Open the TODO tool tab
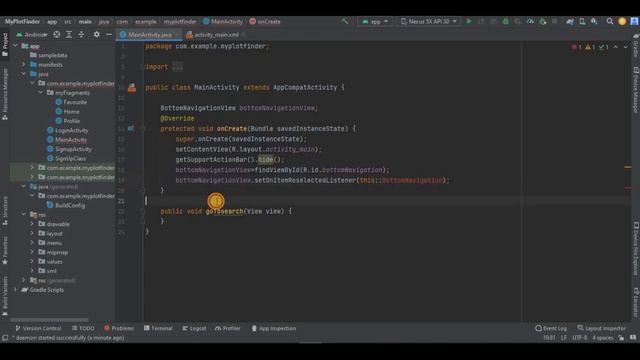 (x=83, y=328)
